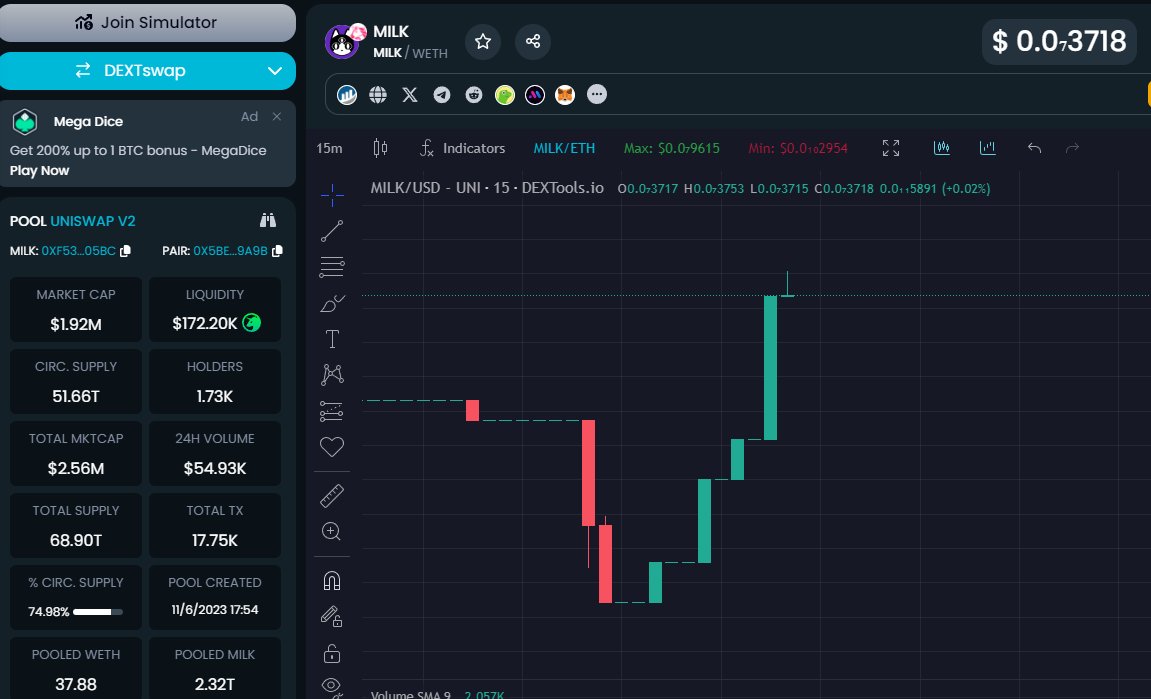
Task: Click the % circ. supply progress bar
Action: click(98, 612)
